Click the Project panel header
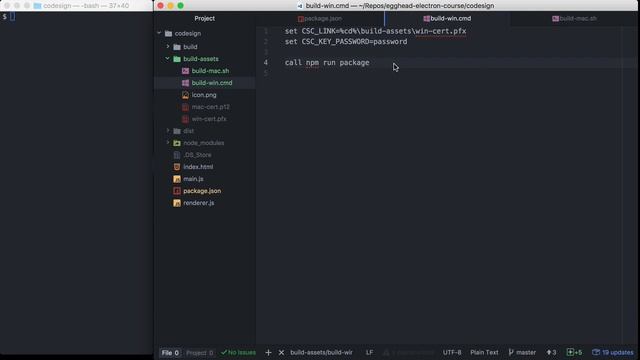The height and width of the screenshot is (360, 640). pyautogui.click(x=204, y=18)
